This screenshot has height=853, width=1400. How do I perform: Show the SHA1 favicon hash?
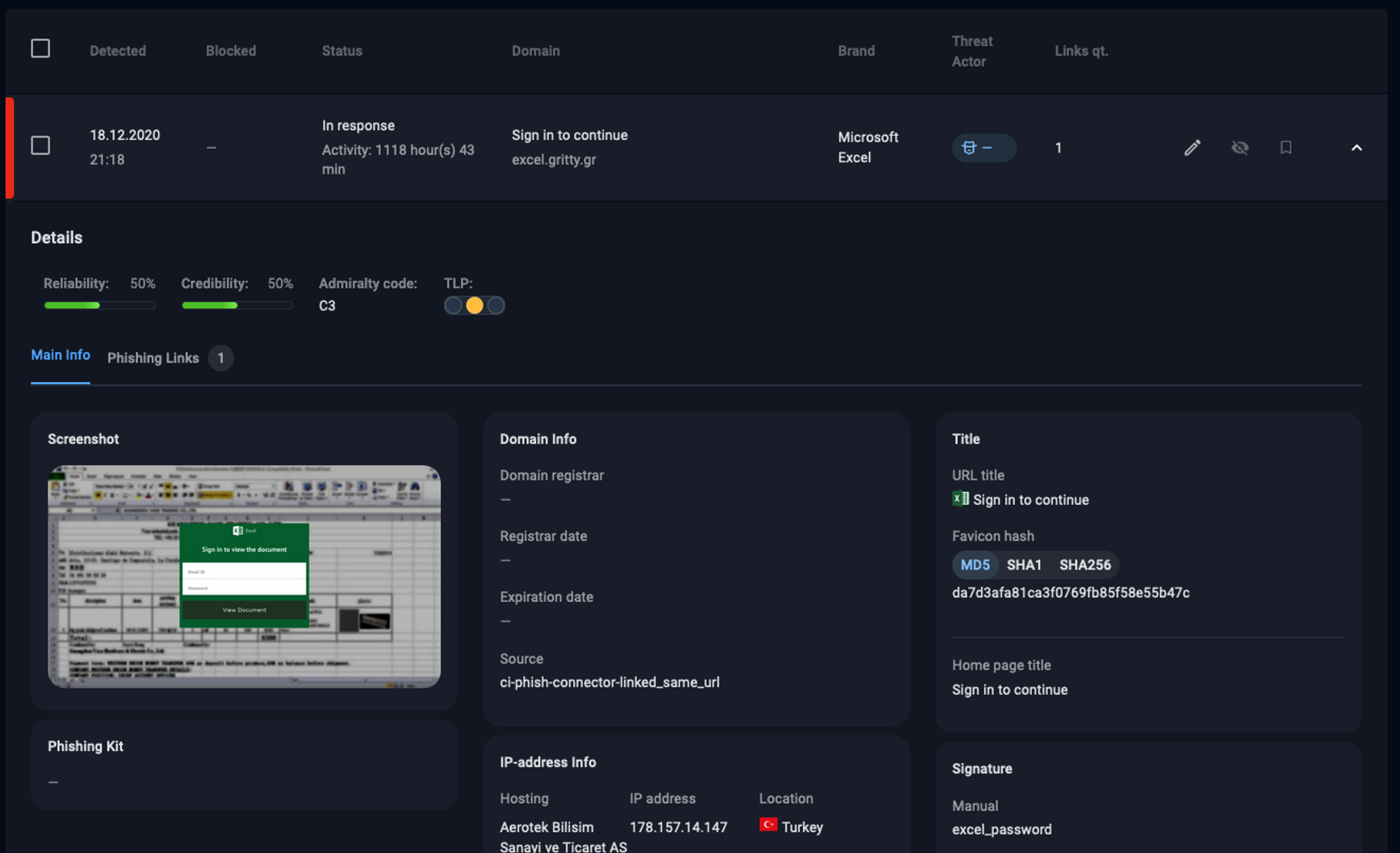coord(1024,565)
